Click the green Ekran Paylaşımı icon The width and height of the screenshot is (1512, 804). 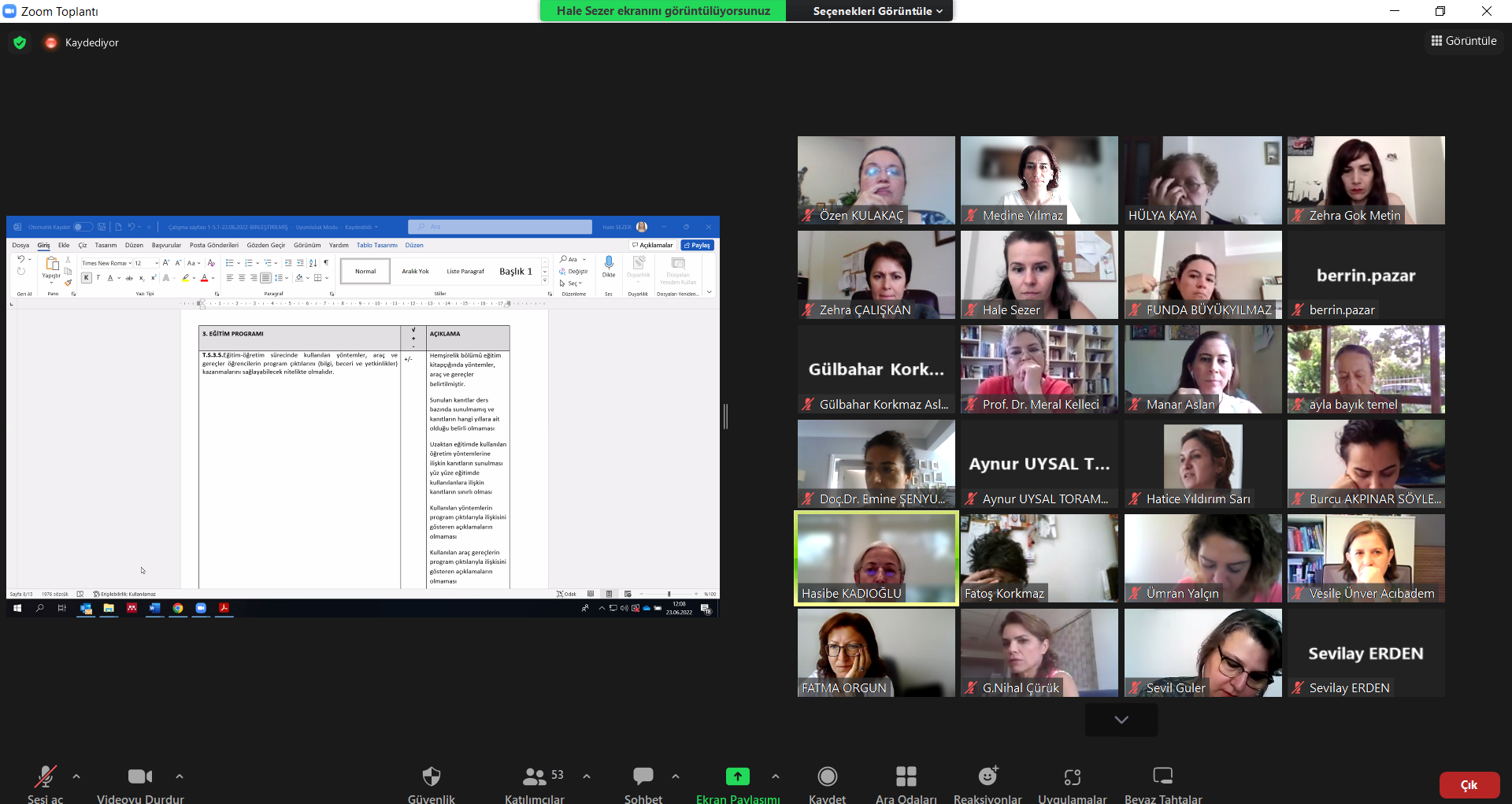click(738, 776)
